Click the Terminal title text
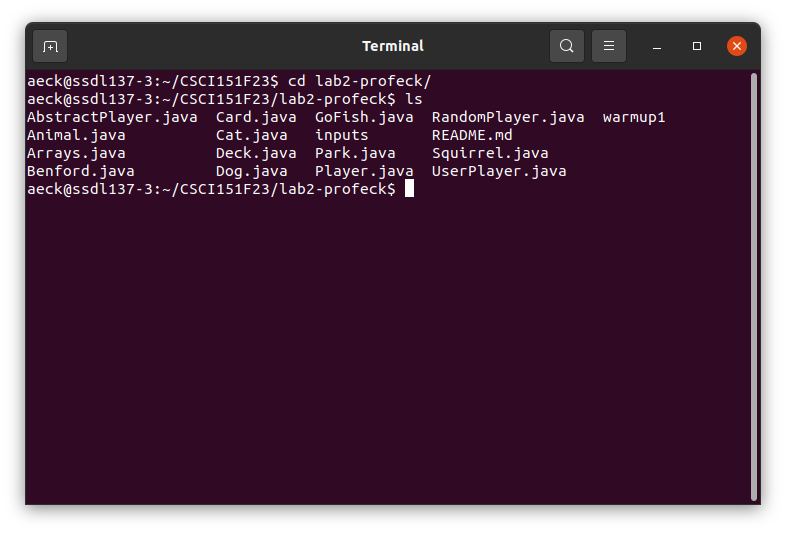 (x=392, y=46)
